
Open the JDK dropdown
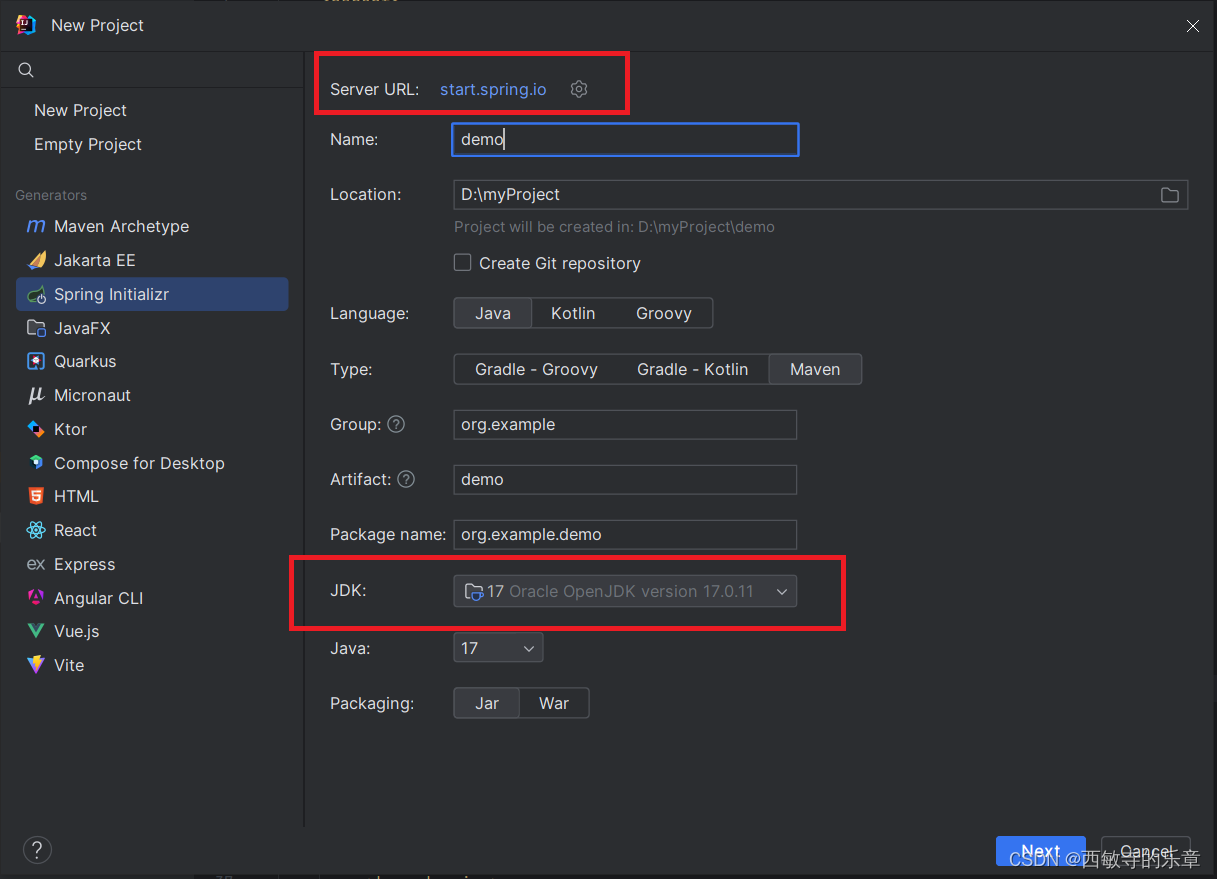625,591
